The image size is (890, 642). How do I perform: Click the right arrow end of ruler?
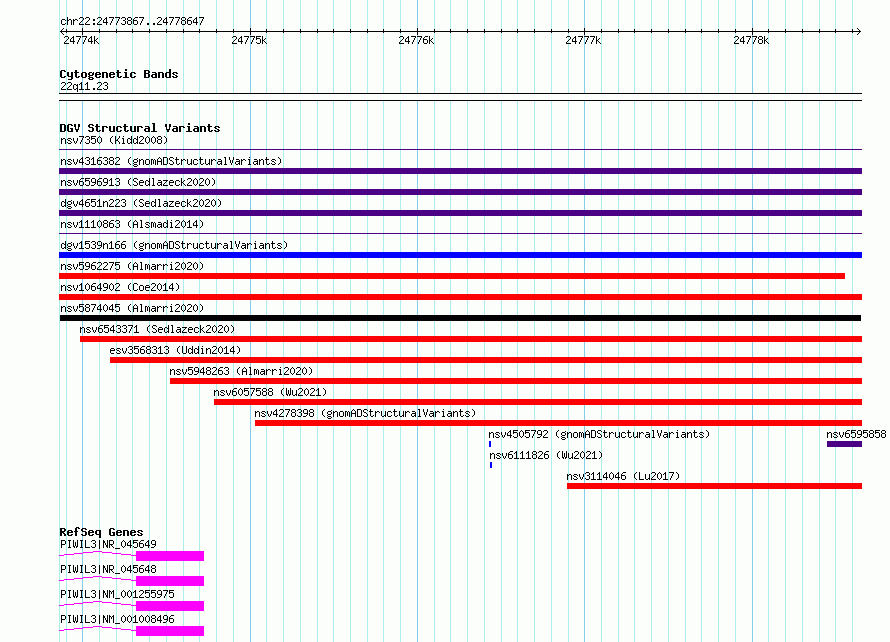858,31
